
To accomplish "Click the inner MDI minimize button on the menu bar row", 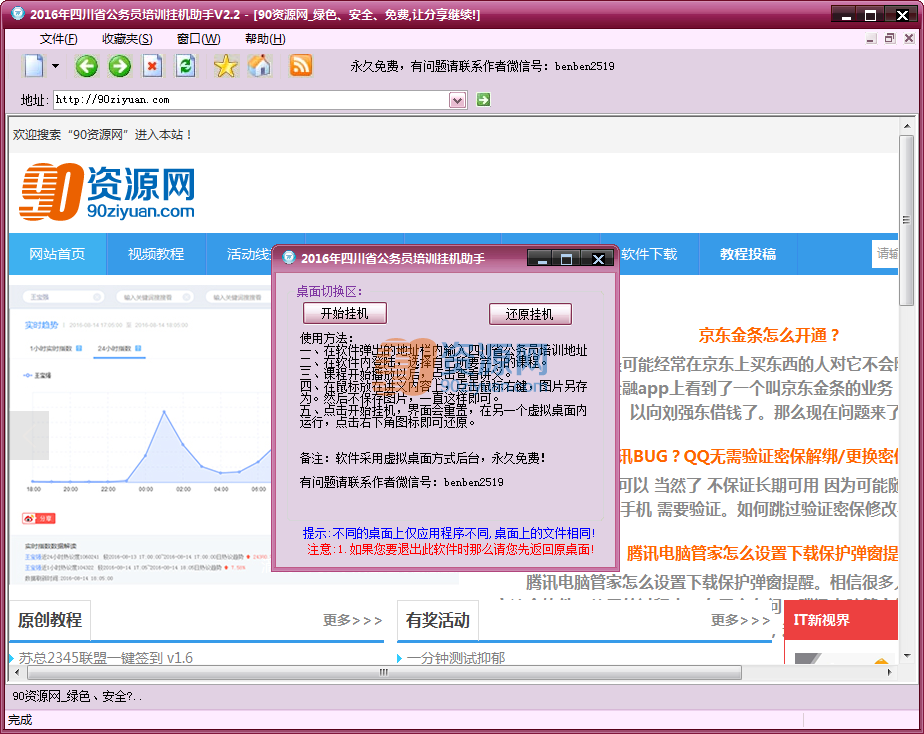I will point(871,39).
